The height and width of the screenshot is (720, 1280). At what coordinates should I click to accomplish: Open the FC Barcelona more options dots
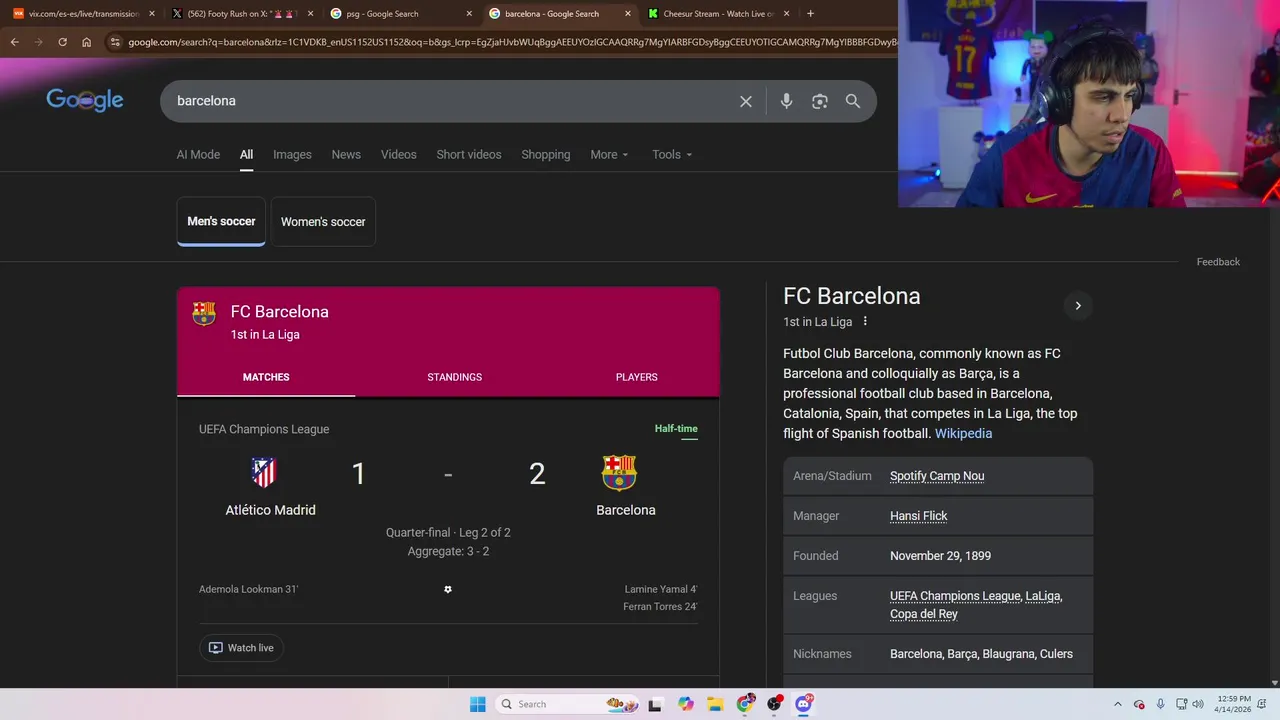[x=865, y=321]
